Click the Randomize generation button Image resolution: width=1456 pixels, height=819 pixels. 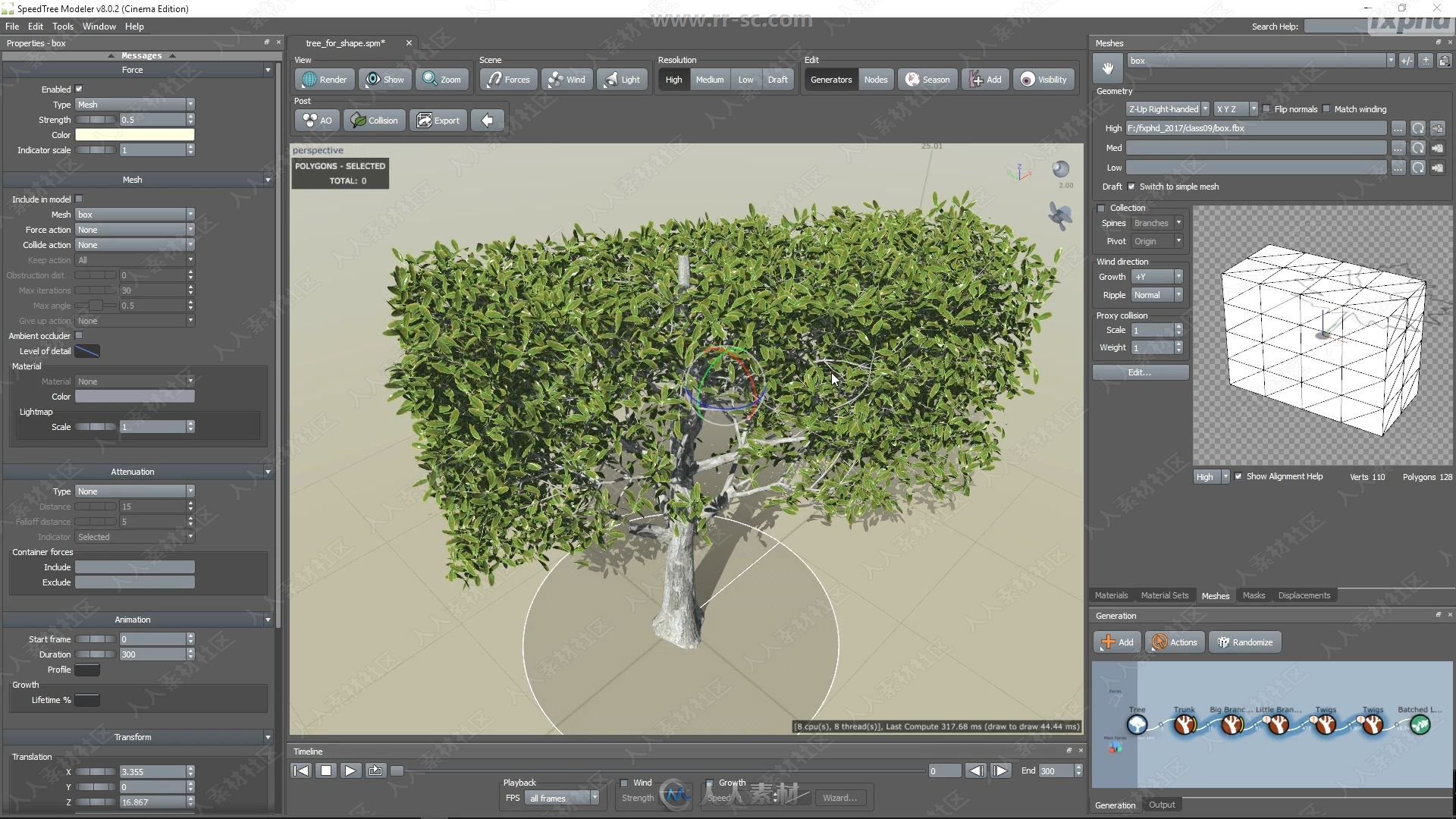click(x=1245, y=642)
